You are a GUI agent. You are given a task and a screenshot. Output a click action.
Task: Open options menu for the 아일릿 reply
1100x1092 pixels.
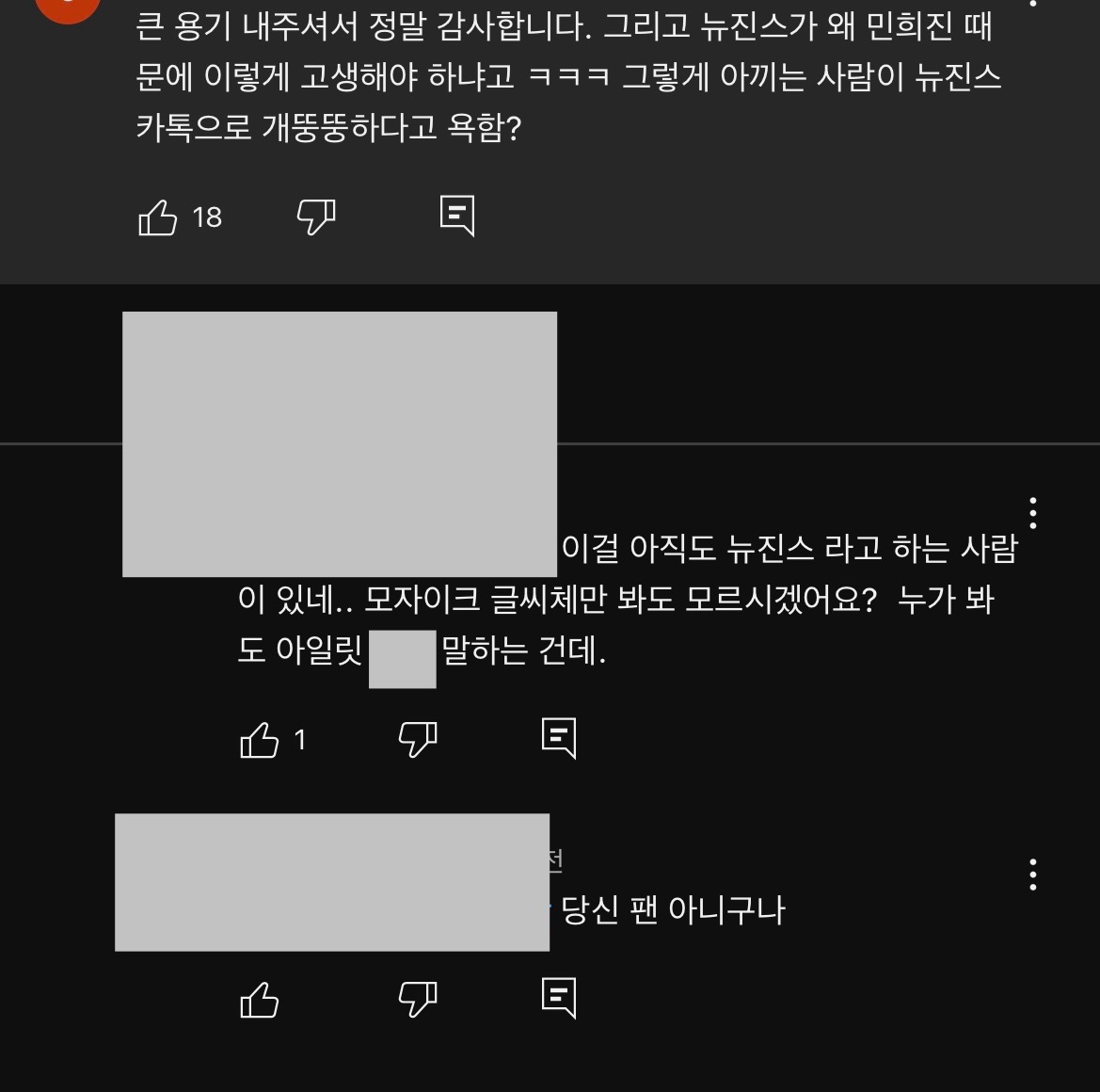1032,513
